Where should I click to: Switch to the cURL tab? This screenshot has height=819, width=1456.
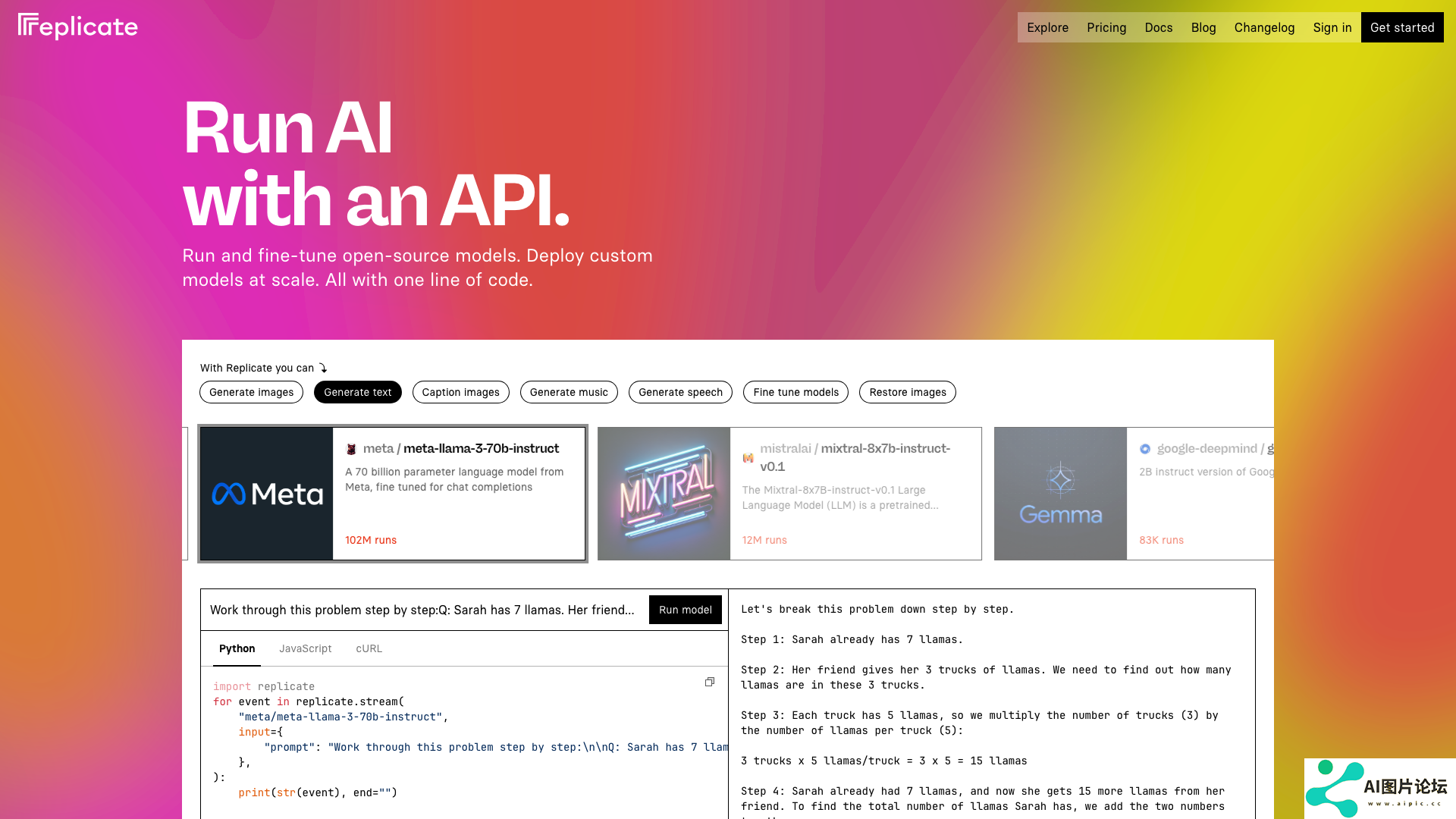[369, 648]
